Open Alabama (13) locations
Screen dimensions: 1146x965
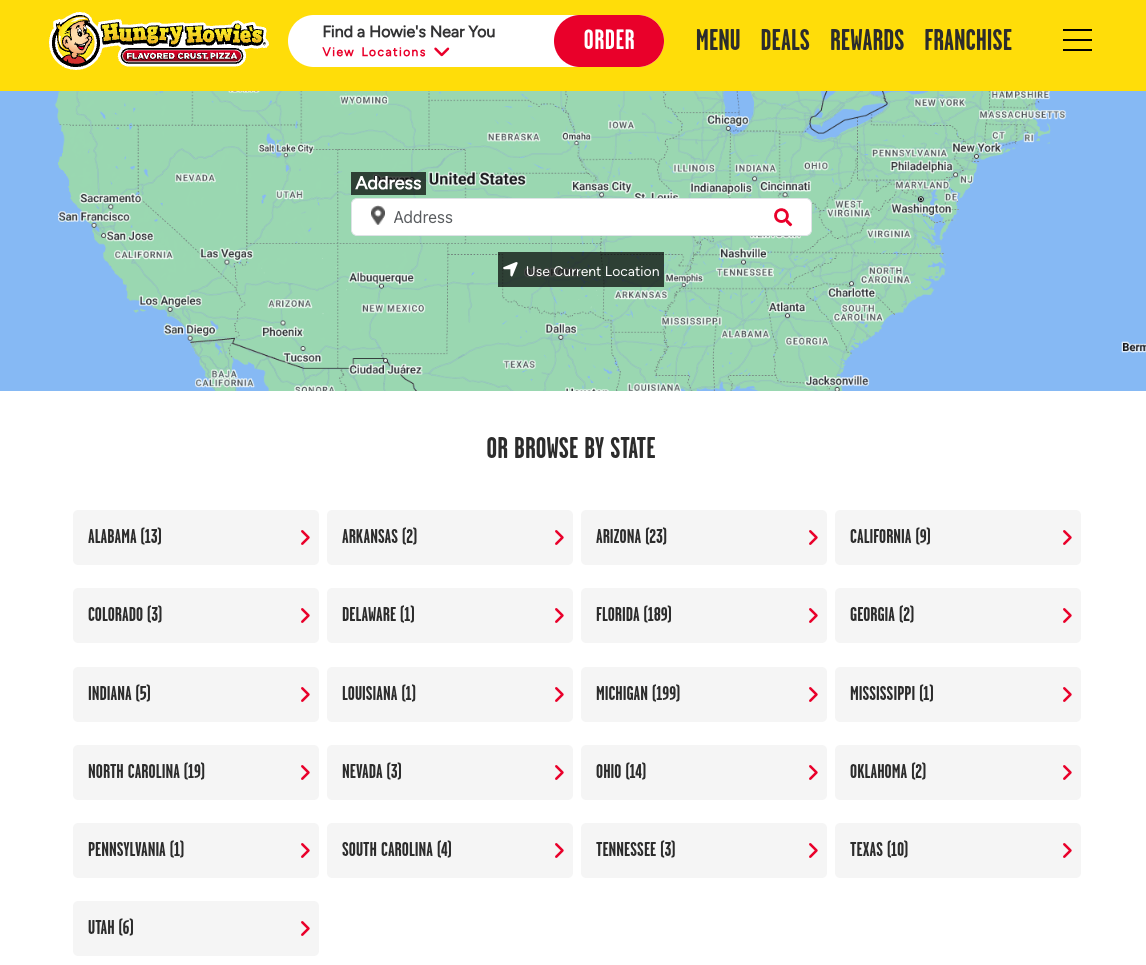[x=196, y=537]
